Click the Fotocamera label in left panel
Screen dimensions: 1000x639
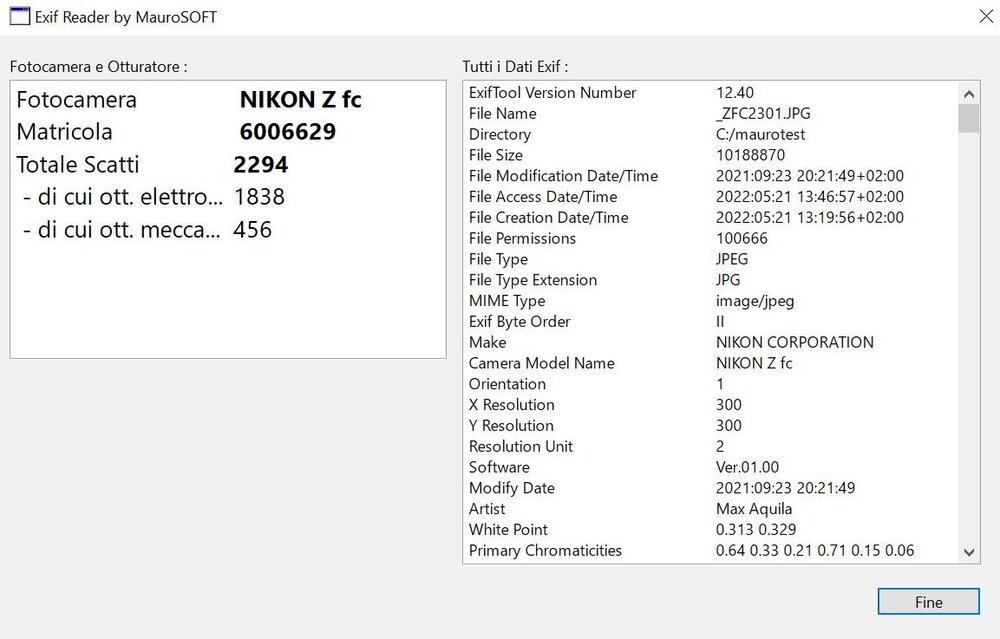(77, 99)
